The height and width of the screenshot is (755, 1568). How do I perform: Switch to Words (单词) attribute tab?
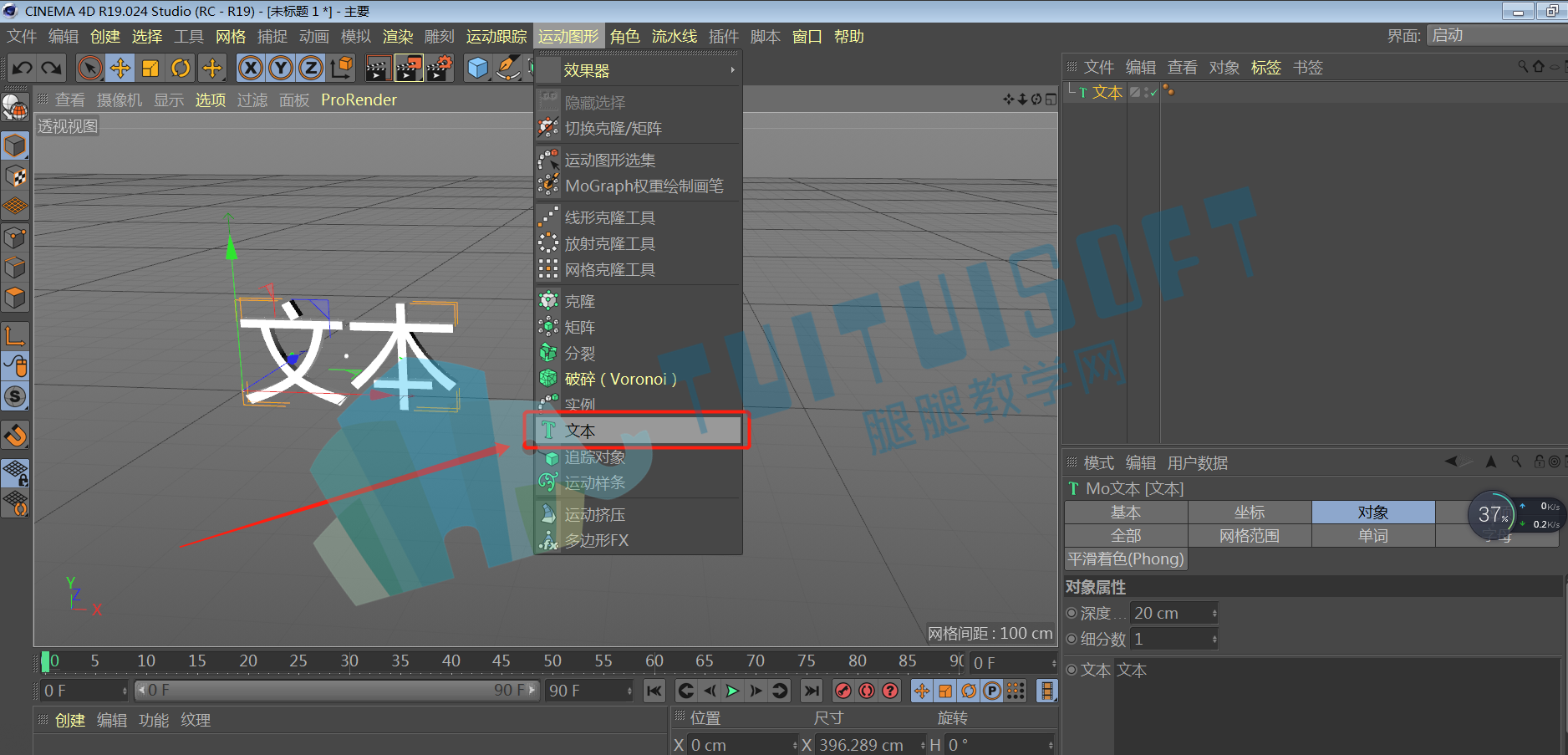click(x=1373, y=535)
